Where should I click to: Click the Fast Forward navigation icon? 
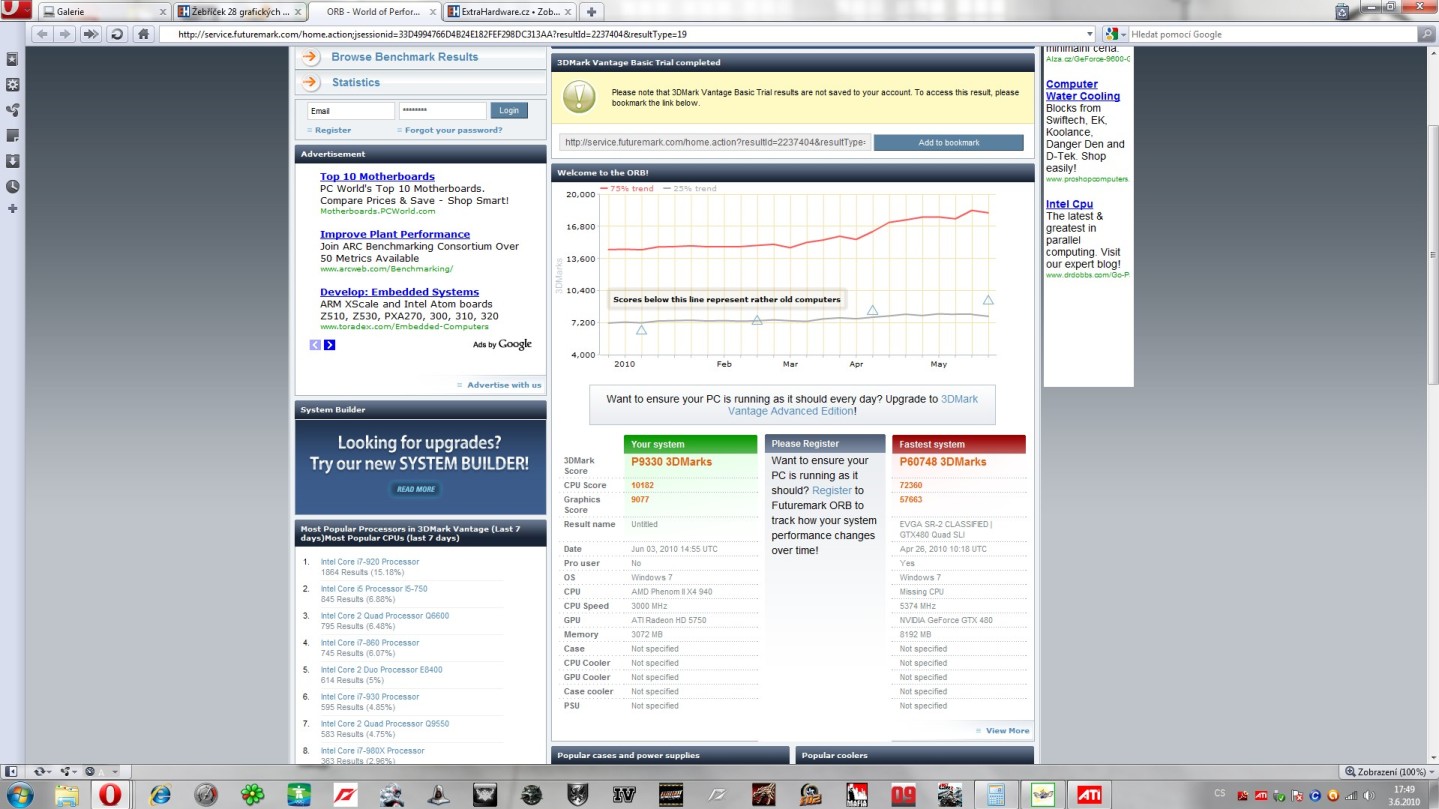coord(91,34)
